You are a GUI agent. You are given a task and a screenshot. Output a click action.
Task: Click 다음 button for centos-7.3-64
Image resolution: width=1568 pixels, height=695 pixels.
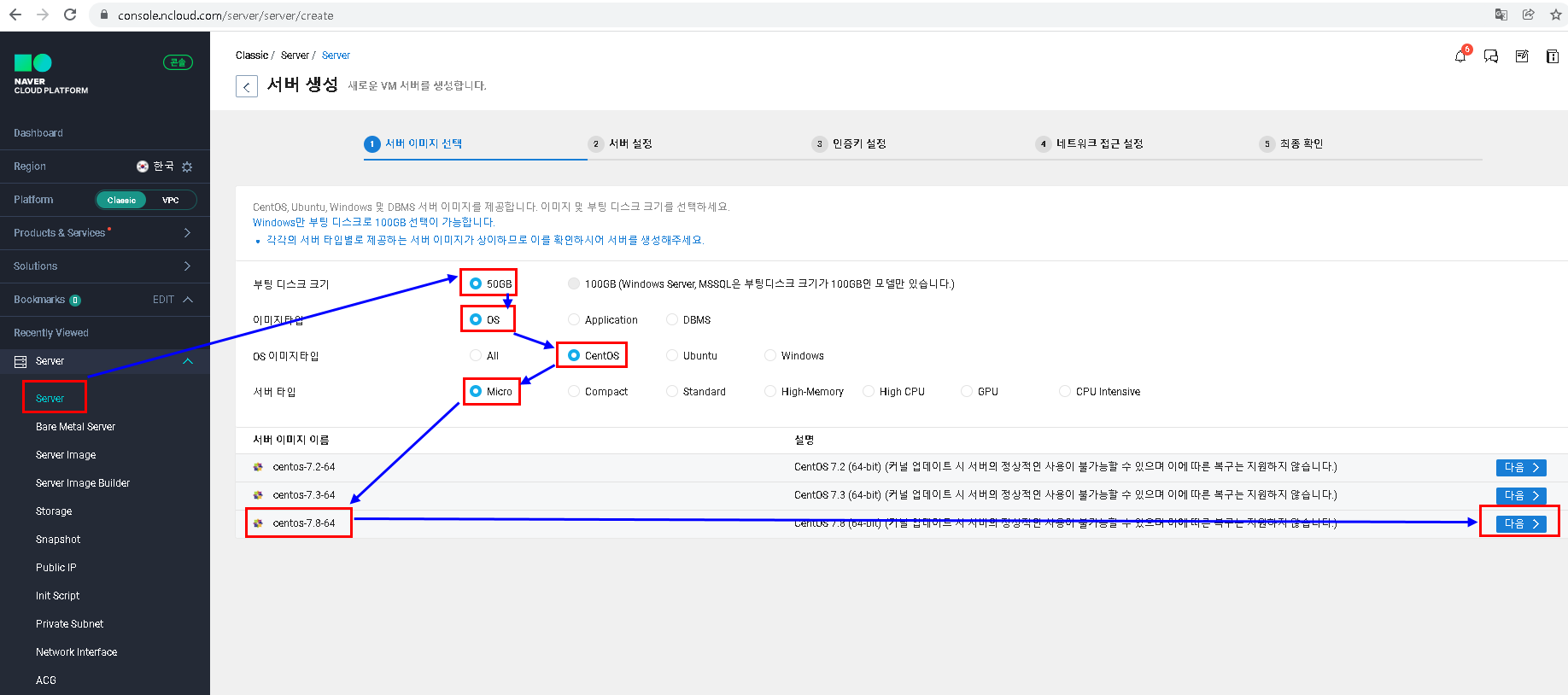click(x=1521, y=496)
